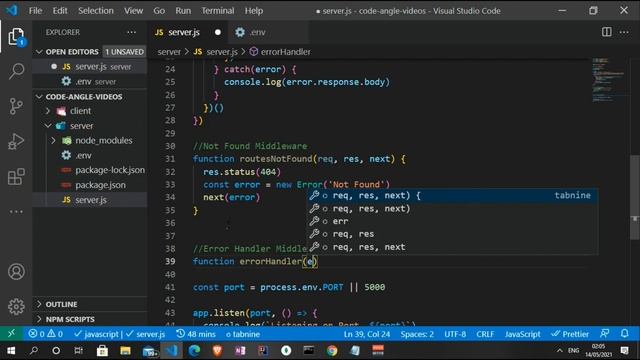Open the Terminal menu
This screenshot has height=360, width=640.
click(218, 11)
